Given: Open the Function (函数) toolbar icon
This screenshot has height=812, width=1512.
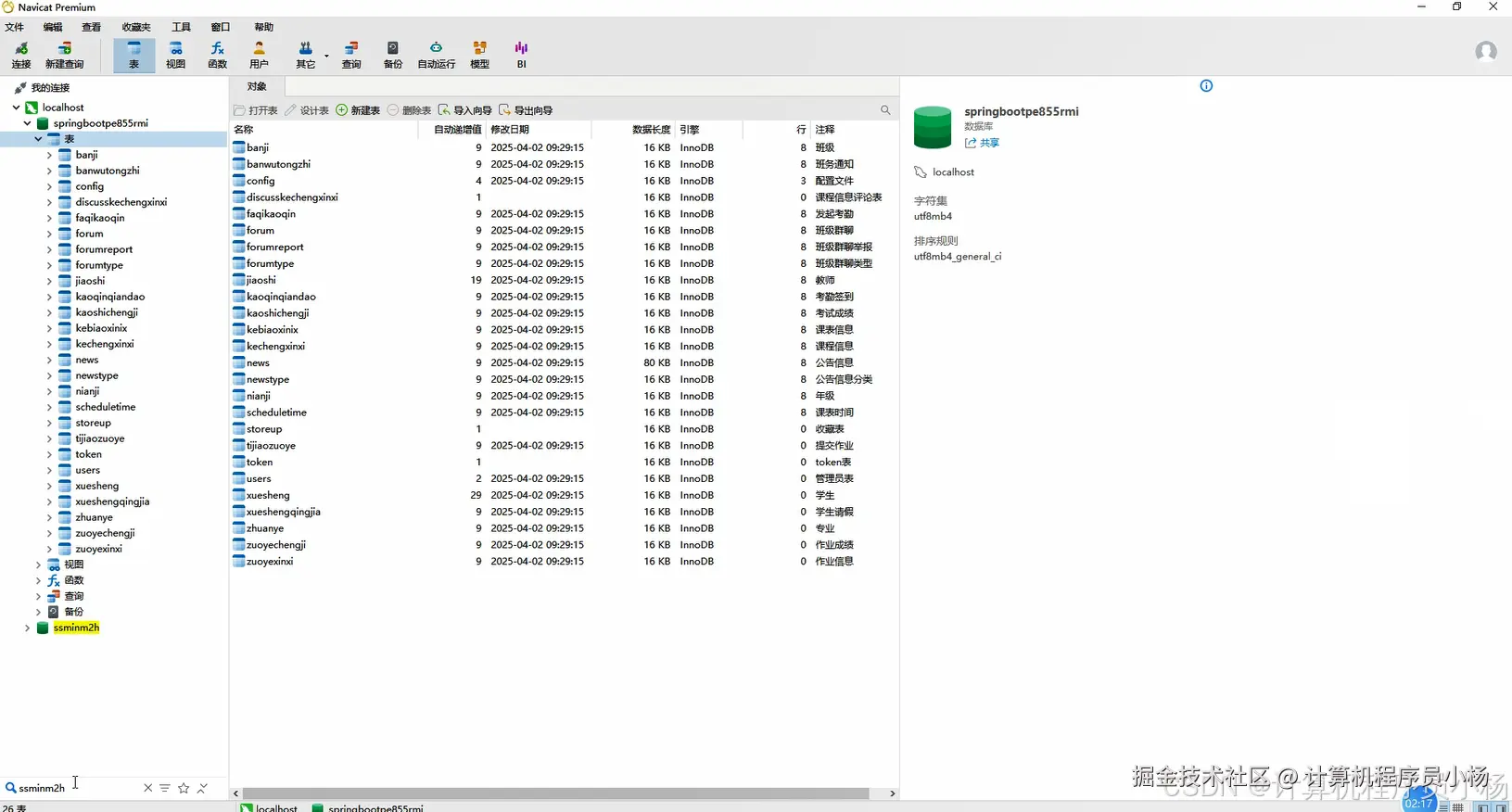Looking at the screenshot, I should click(217, 55).
